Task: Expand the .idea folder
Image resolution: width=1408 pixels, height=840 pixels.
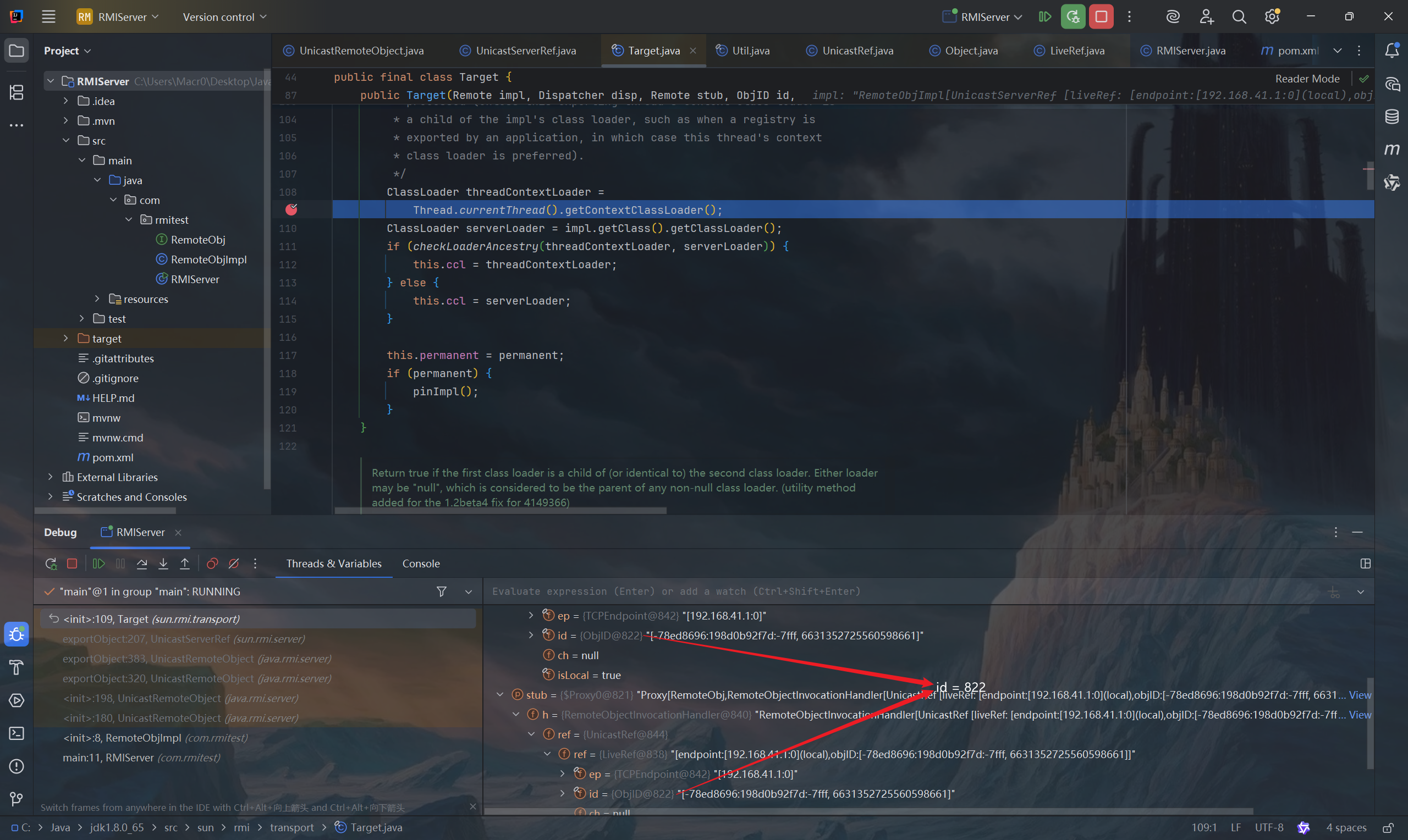Action: 65,101
